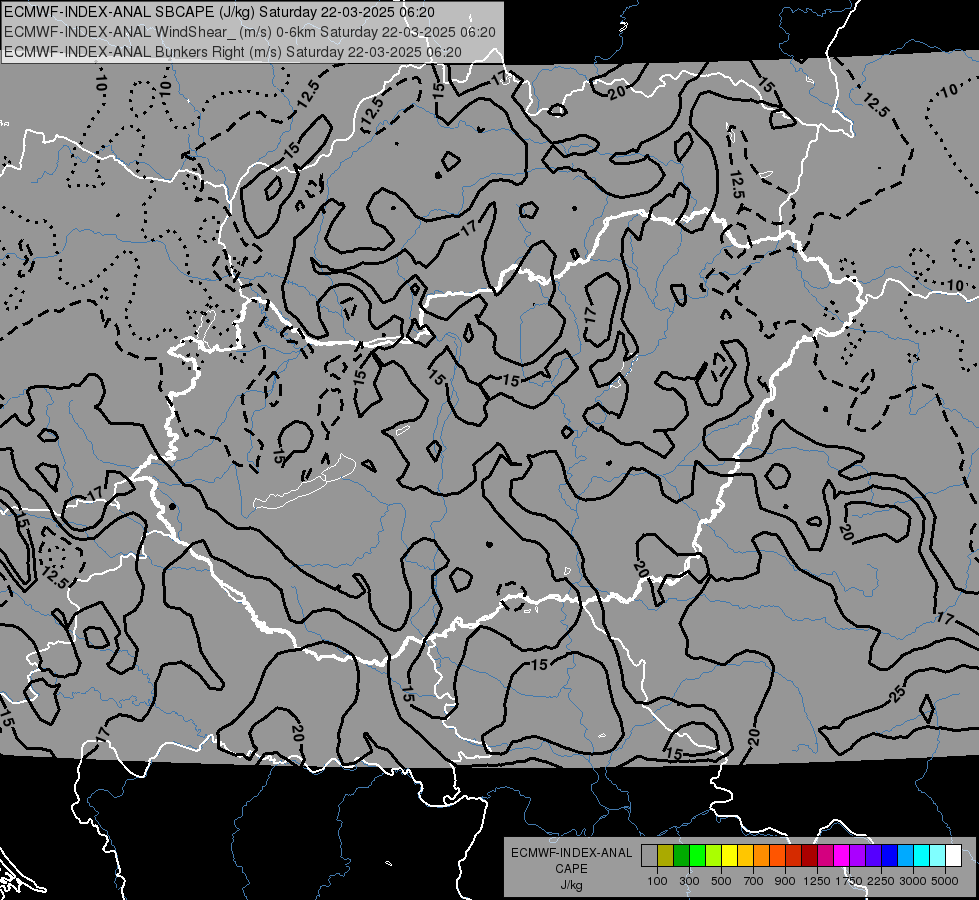Click the CAPE word in legend
This screenshot has width=979, height=900.
tap(571, 868)
